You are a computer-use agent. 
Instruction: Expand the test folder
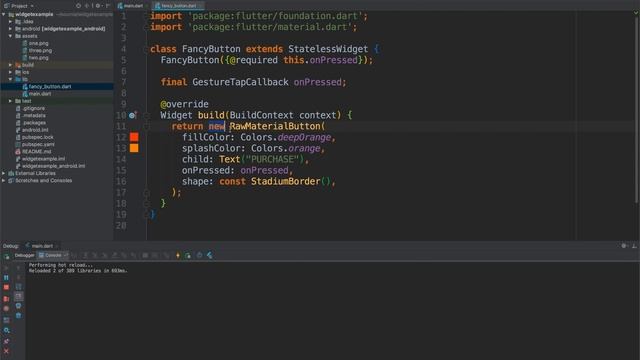[11, 101]
